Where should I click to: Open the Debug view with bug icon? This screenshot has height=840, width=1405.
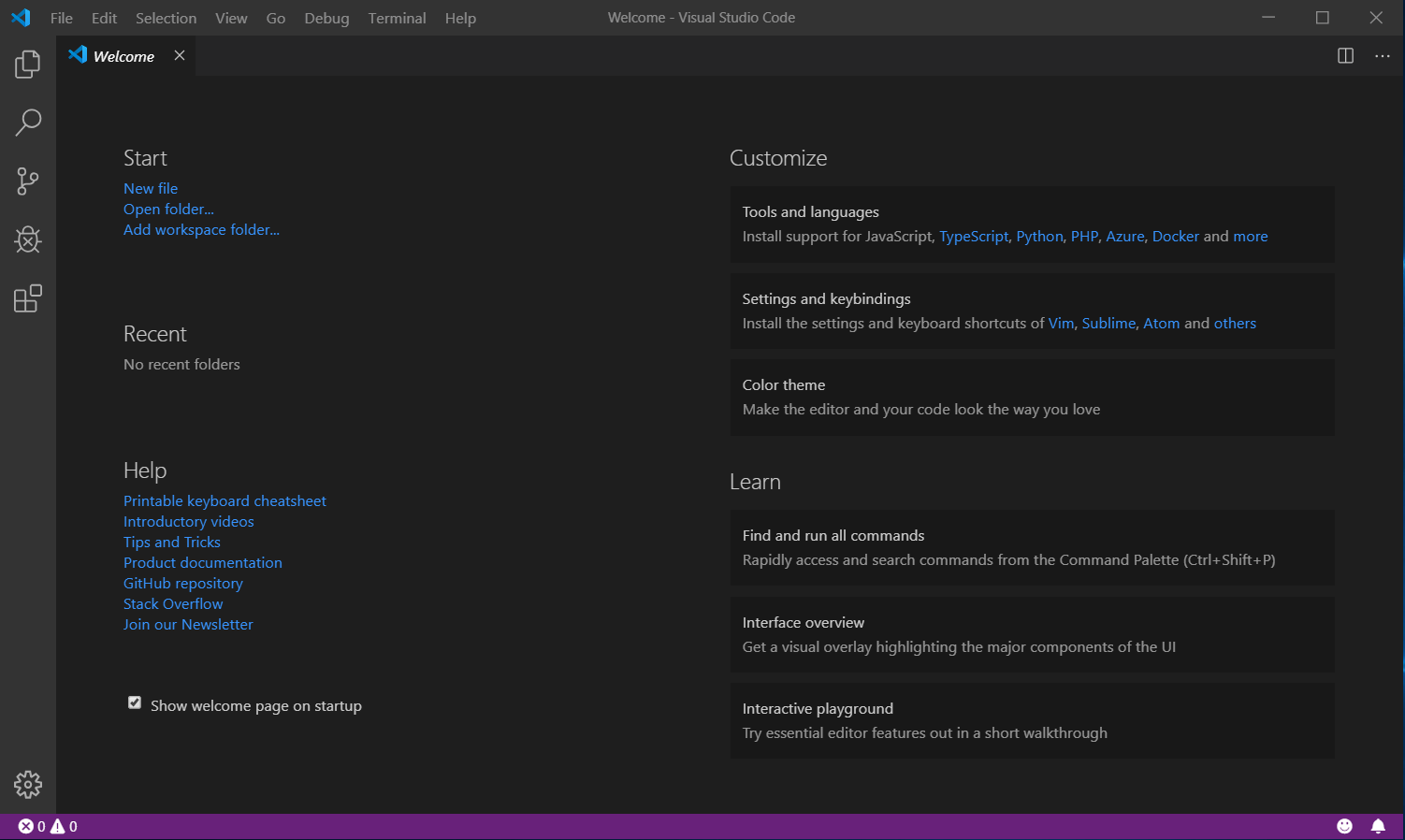point(28,239)
